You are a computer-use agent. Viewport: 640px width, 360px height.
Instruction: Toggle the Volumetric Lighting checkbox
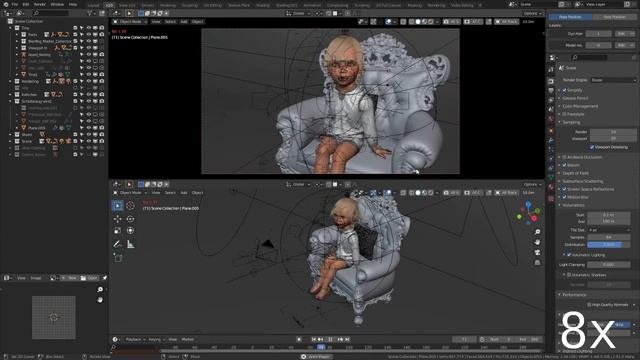[x=569, y=255]
